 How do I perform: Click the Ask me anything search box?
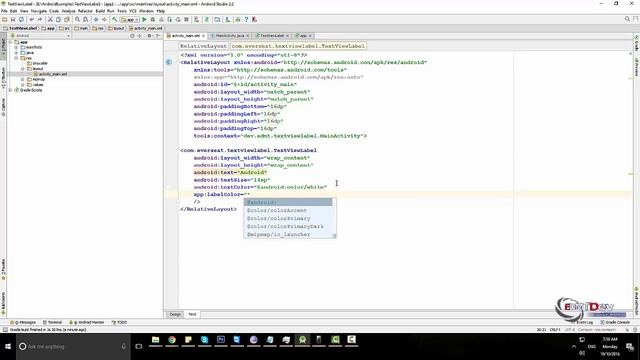73,347
